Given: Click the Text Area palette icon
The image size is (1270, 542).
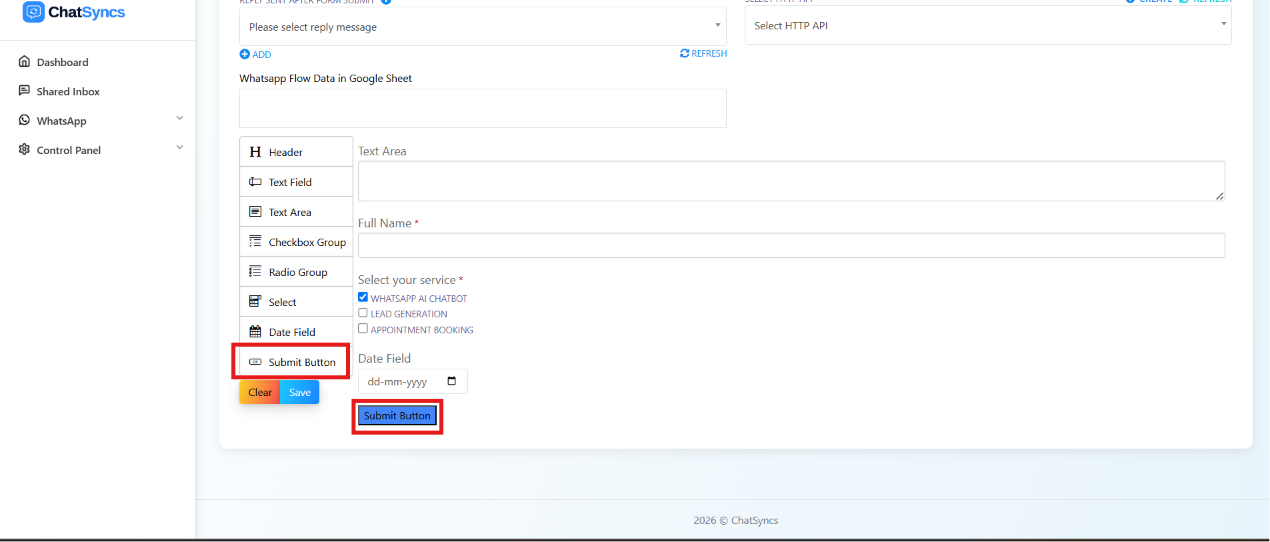Looking at the screenshot, I should [255, 212].
